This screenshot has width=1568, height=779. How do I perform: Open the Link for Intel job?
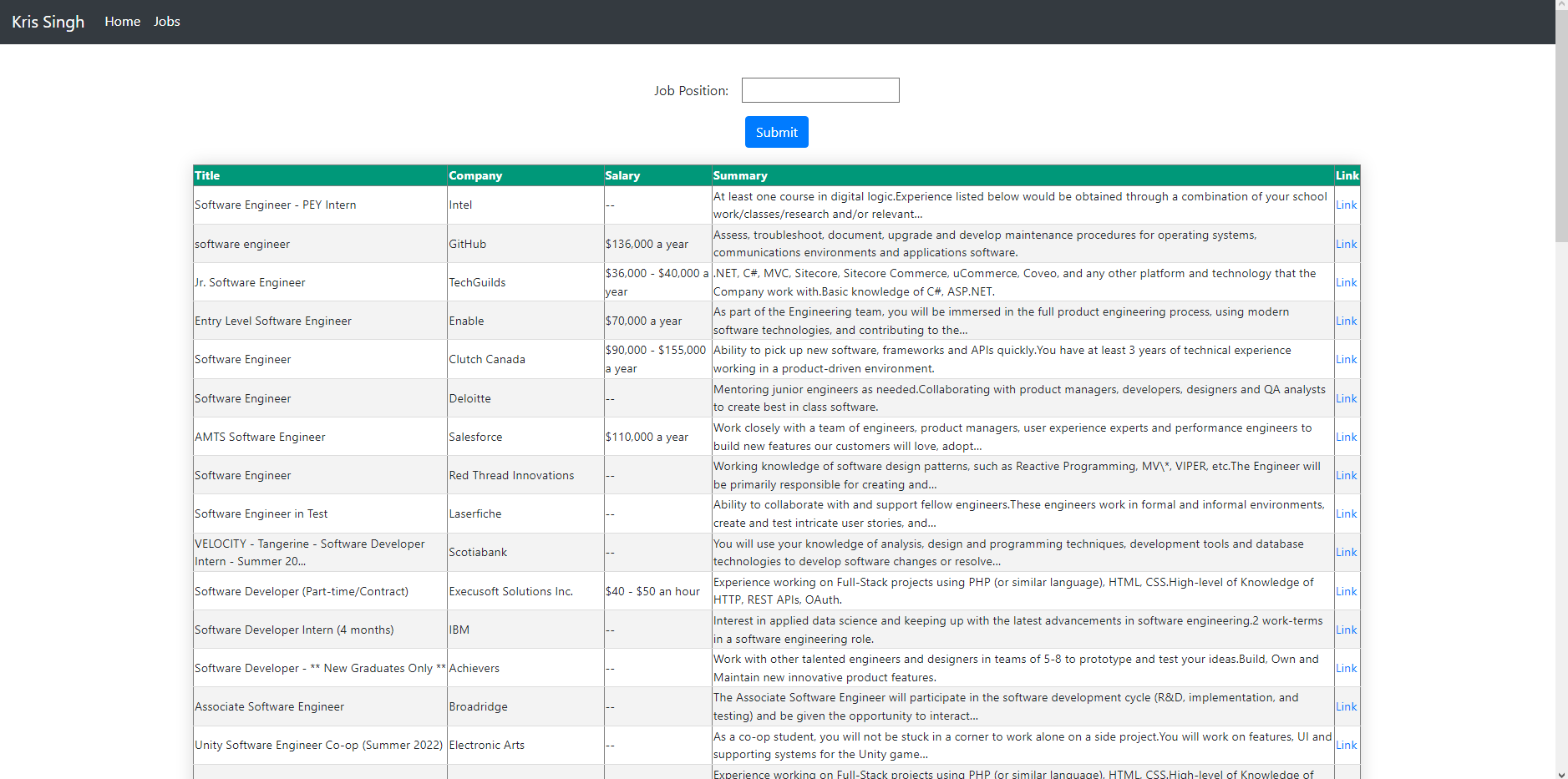pos(1346,205)
